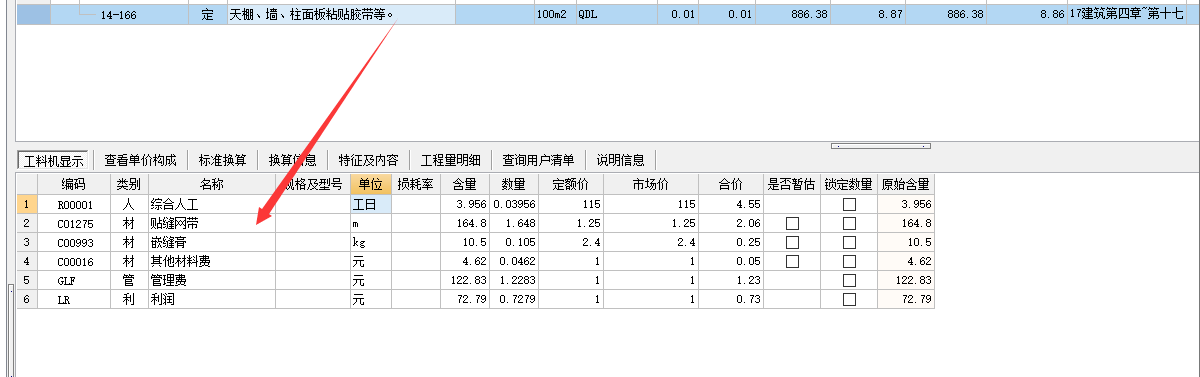Switch to the 工料机显示 tab
Screen dimensions: 1200x377
click(x=55, y=159)
